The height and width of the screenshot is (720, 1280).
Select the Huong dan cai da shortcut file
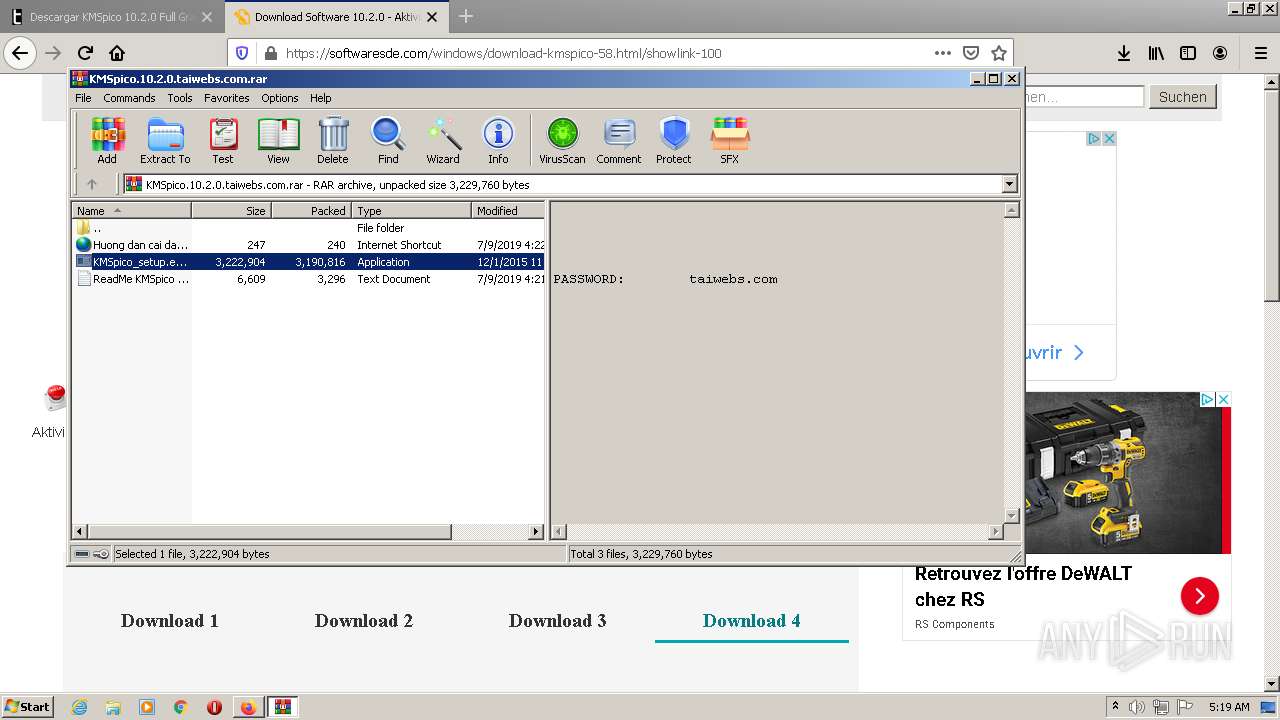pyautogui.click(x=309, y=245)
